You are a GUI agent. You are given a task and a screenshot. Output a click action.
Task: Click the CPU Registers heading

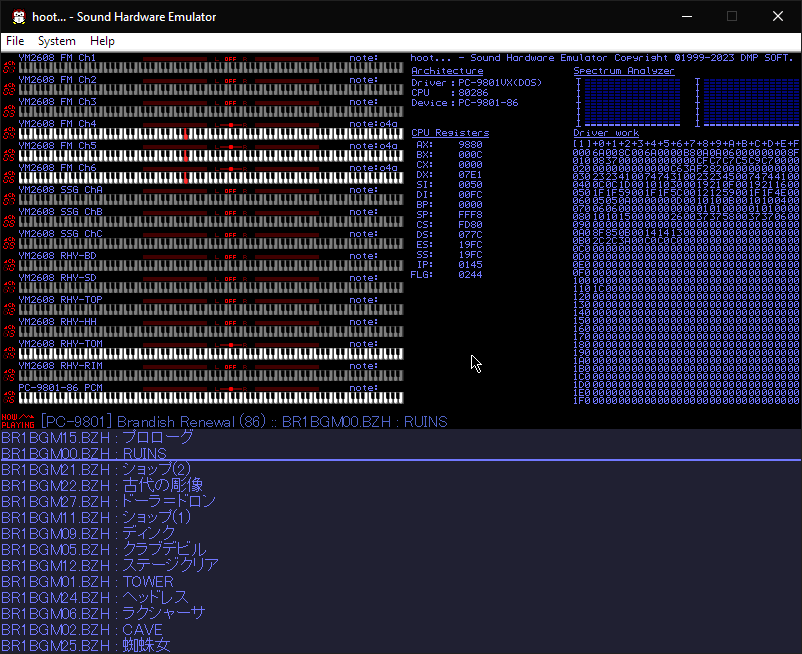pyautogui.click(x=450, y=132)
